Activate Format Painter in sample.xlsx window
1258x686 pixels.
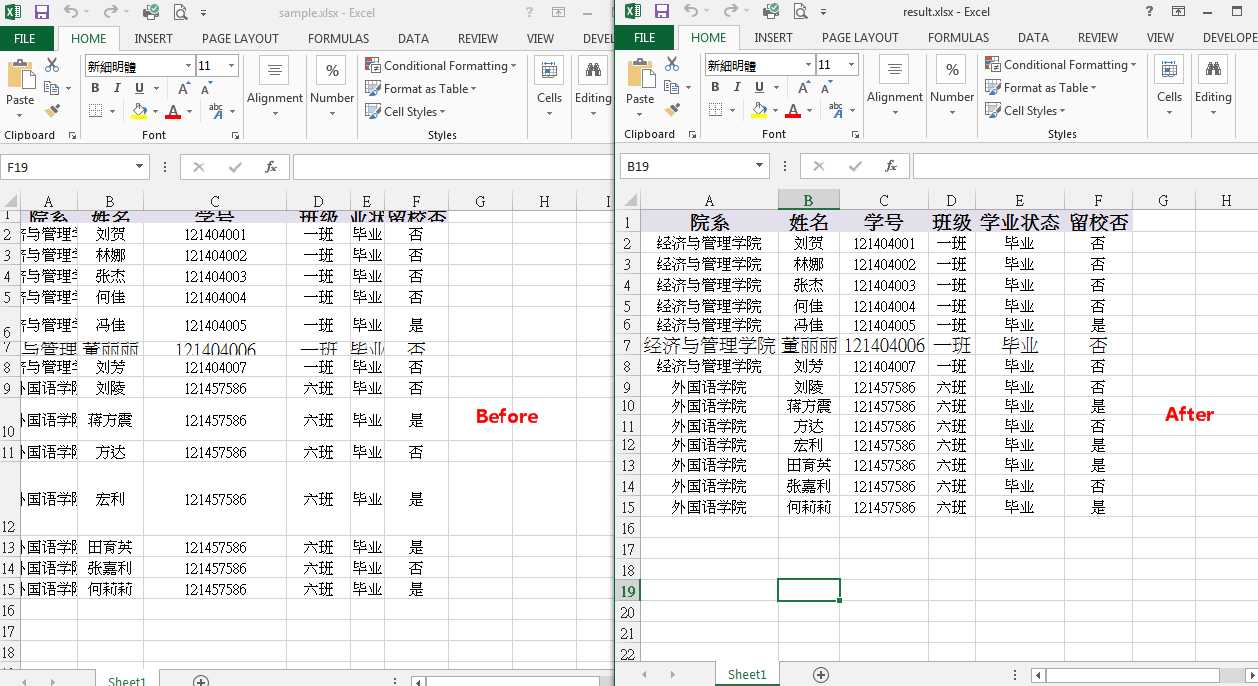(52, 110)
